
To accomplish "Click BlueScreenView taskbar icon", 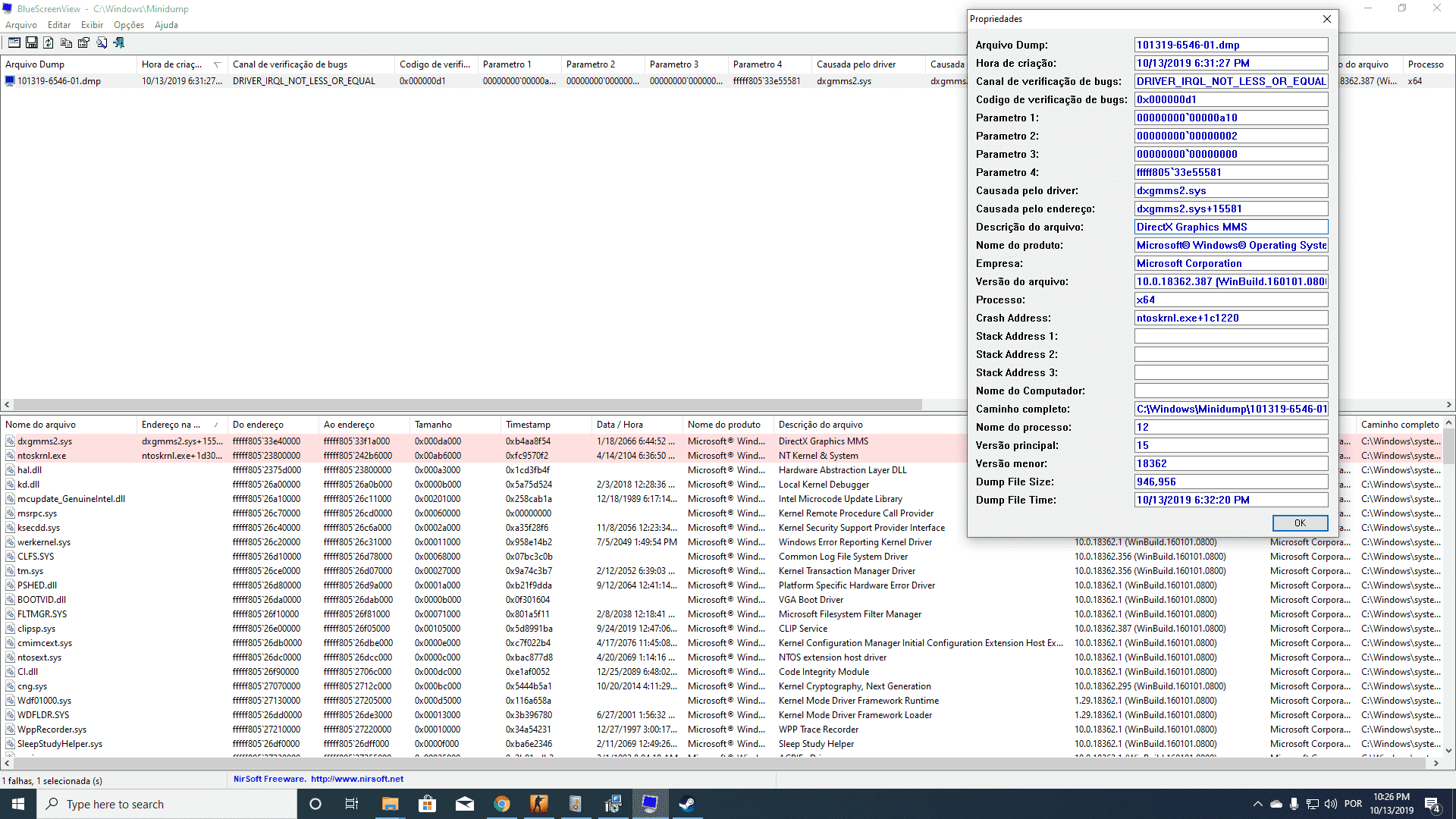I will click(650, 804).
